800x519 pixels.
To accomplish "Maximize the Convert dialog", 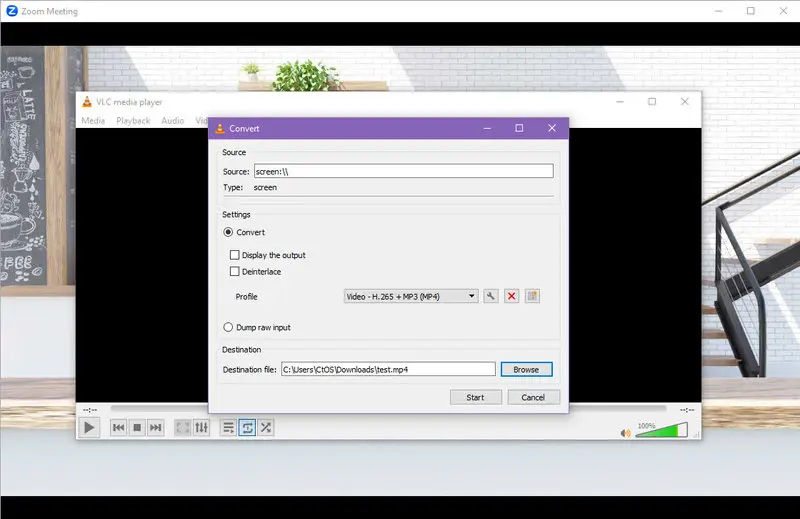I will click(x=519, y=128).
